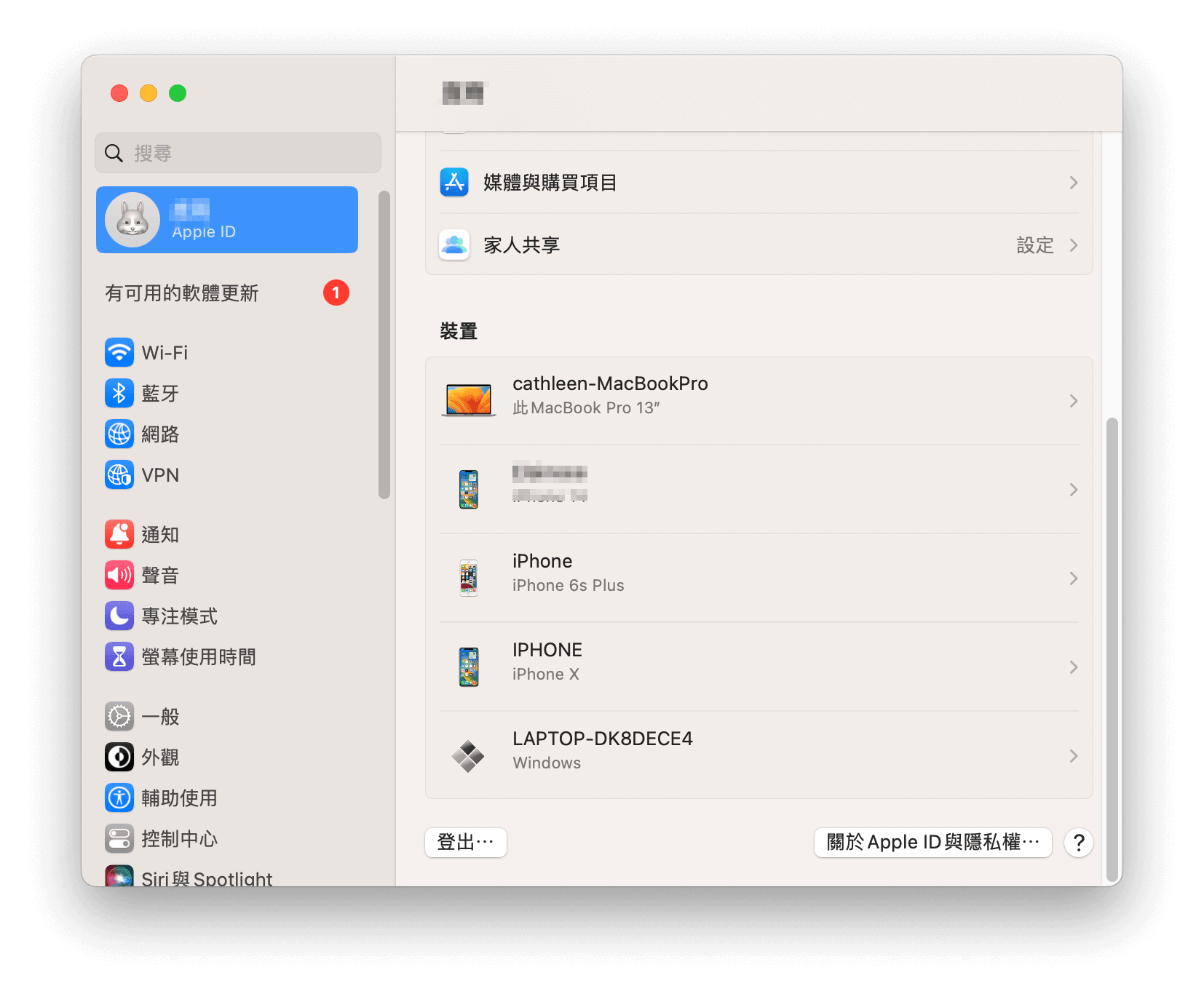1204x994 pixels.
Task: Click the blurred-name iPhone device image
Action: pos(469,490)
